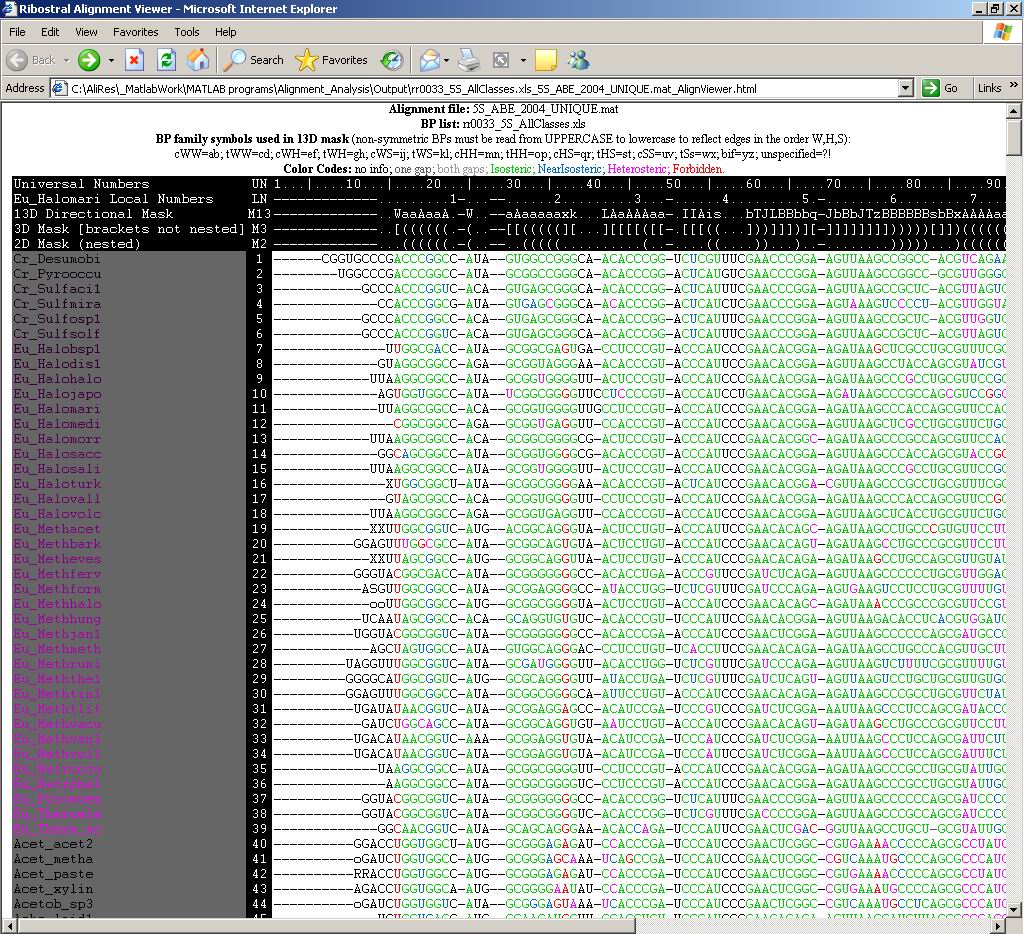This screenshot has height=934, width=1024.
Task: Click the Stop loading icon
Action: [x=134, y=60]
